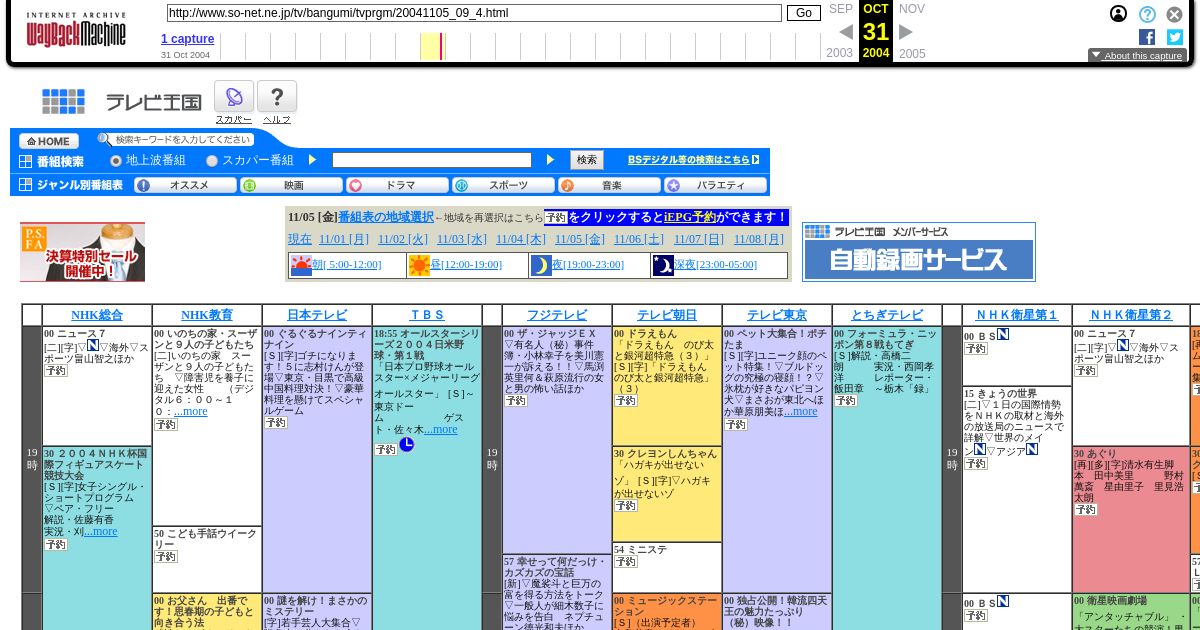Open 番組表の地域選択 link
Viewport: 1200px width, 630px height.
(386, 217)
